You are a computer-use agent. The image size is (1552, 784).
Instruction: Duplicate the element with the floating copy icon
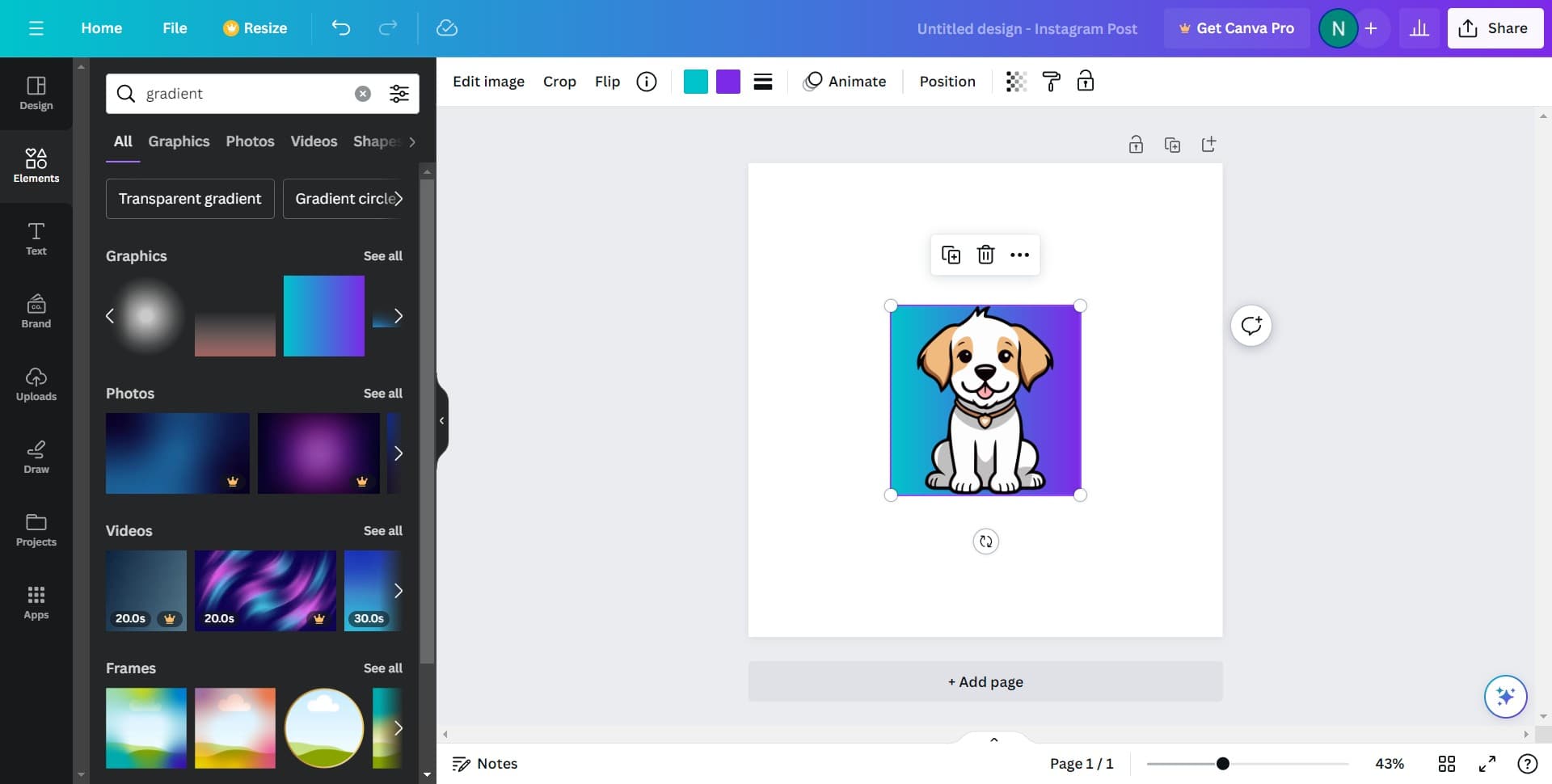tap(951, 255)
